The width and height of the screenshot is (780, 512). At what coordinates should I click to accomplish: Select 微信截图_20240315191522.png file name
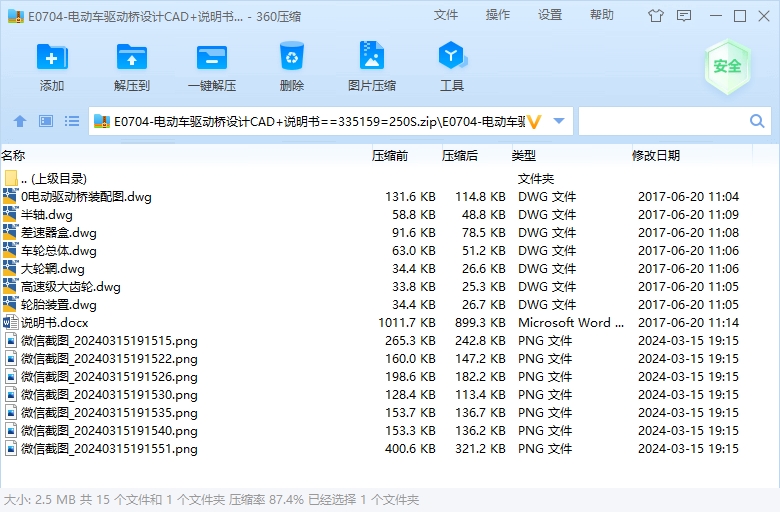click(109, 358)
